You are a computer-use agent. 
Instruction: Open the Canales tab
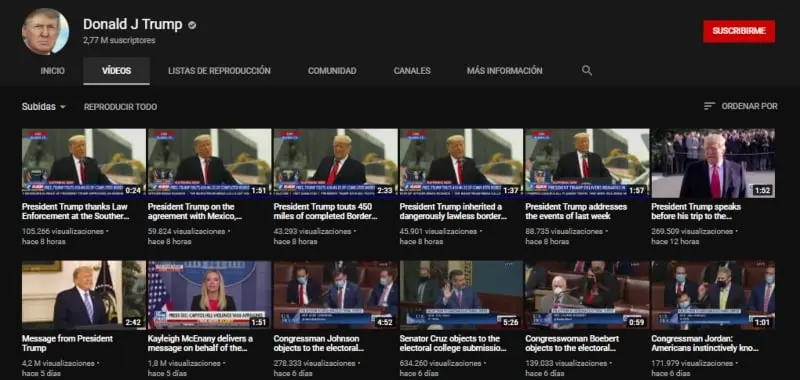coord(412,71)
